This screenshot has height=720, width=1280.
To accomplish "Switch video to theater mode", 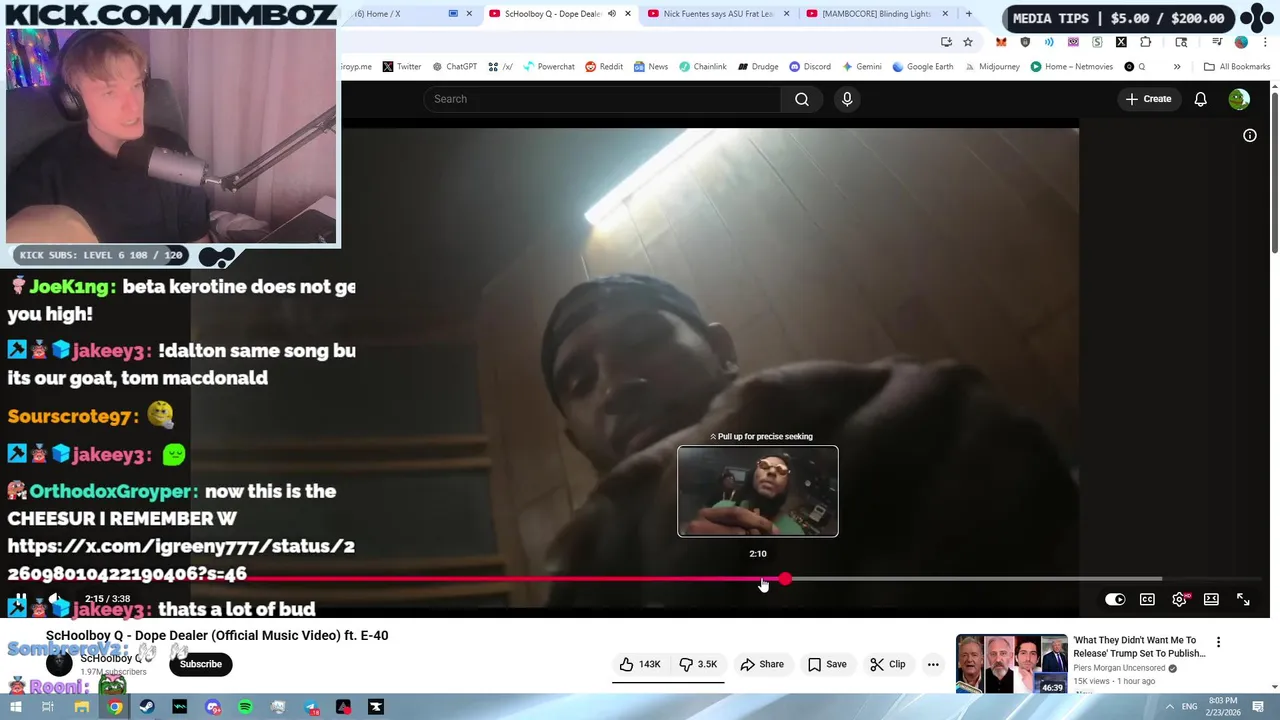I will [x=1211, y=599].
